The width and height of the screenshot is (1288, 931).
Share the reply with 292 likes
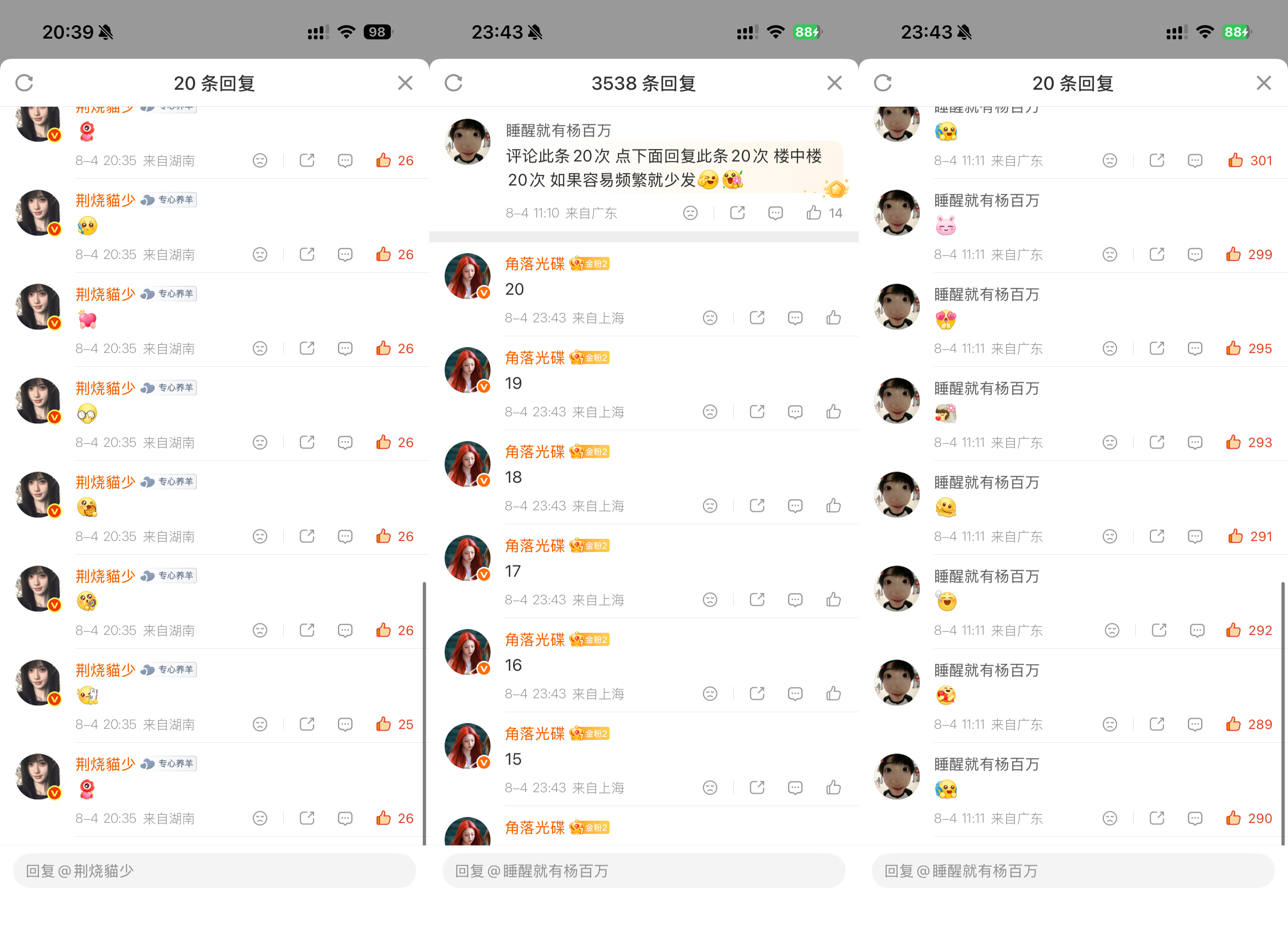1160,630
